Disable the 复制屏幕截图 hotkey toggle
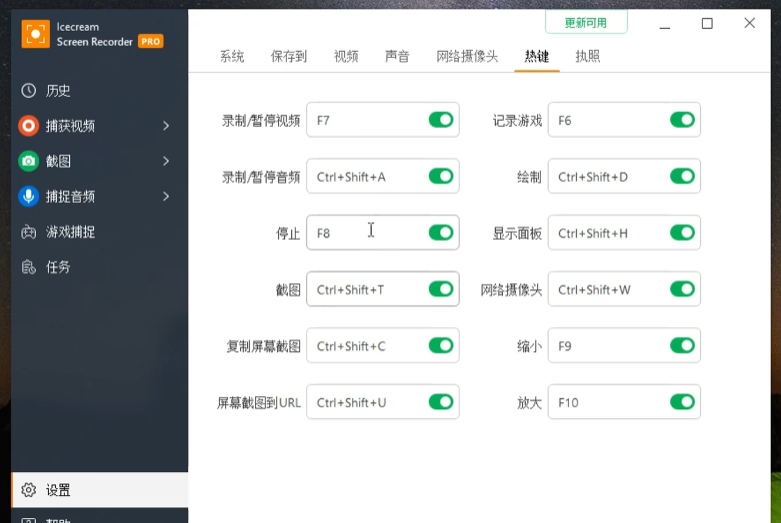This screenshot has height=523, width=781. (x=441, y=345)
